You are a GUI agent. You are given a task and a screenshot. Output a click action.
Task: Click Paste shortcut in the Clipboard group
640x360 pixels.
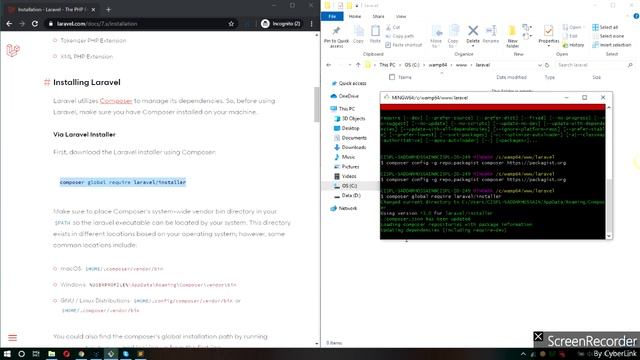[x=404, y=45]
